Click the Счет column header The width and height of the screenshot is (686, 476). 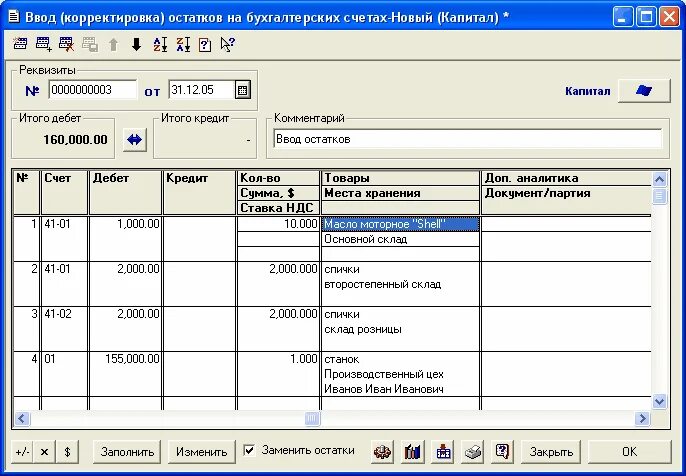pyautogui.click(x=64, y=193)
